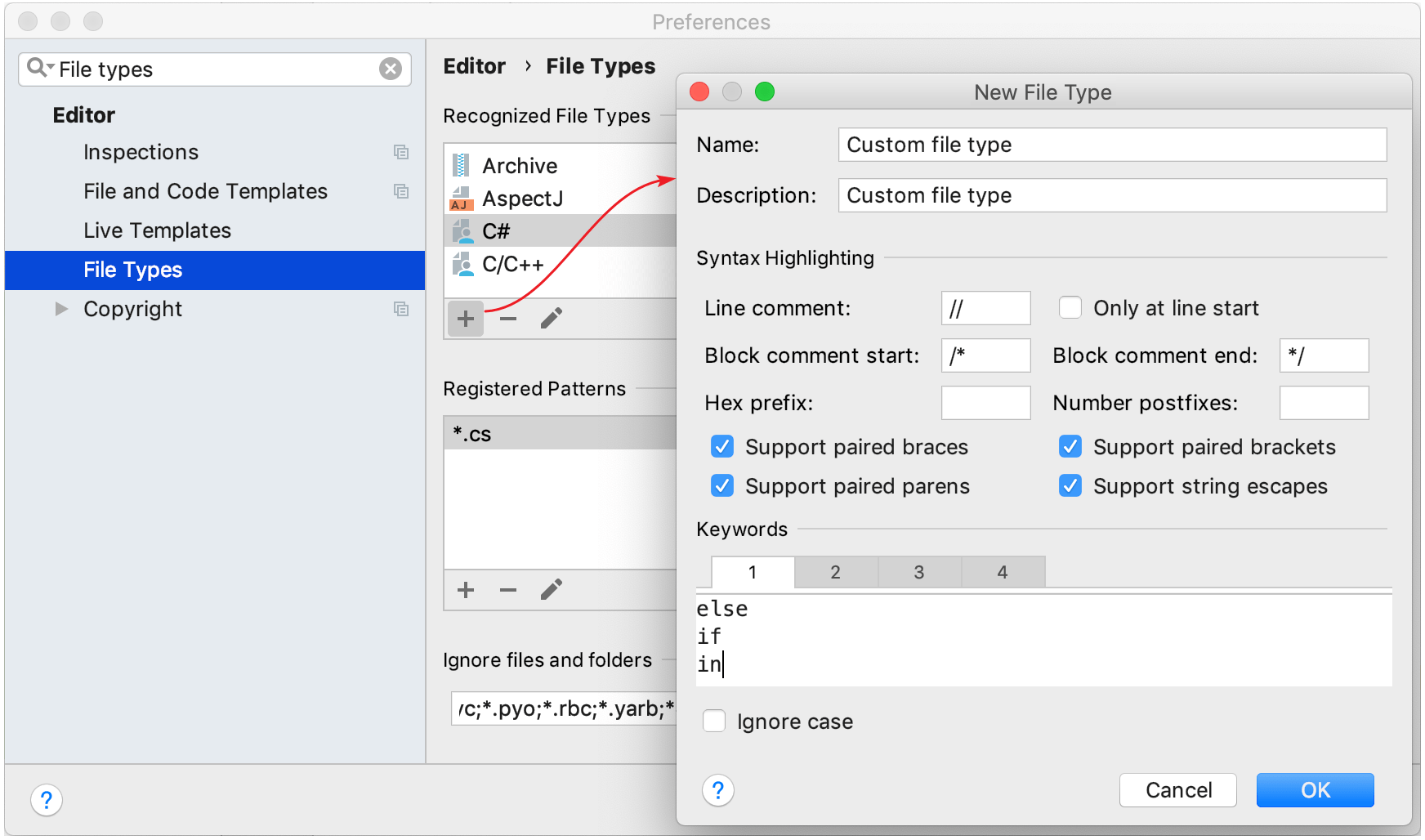Screen dimensions: 1425x840
Task: Remove the selected file type
Action: pyautogui.click(x=507, y=319)
